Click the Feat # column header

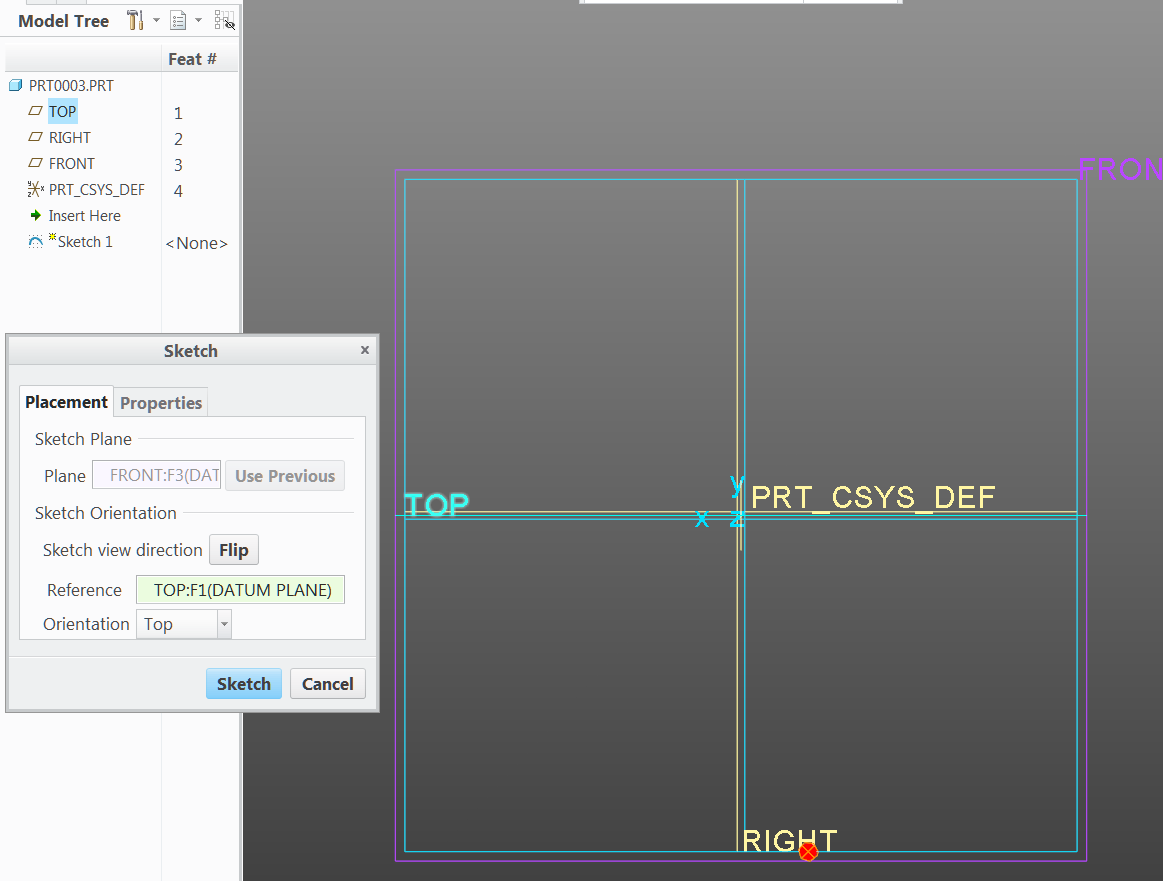pos(192,59)
